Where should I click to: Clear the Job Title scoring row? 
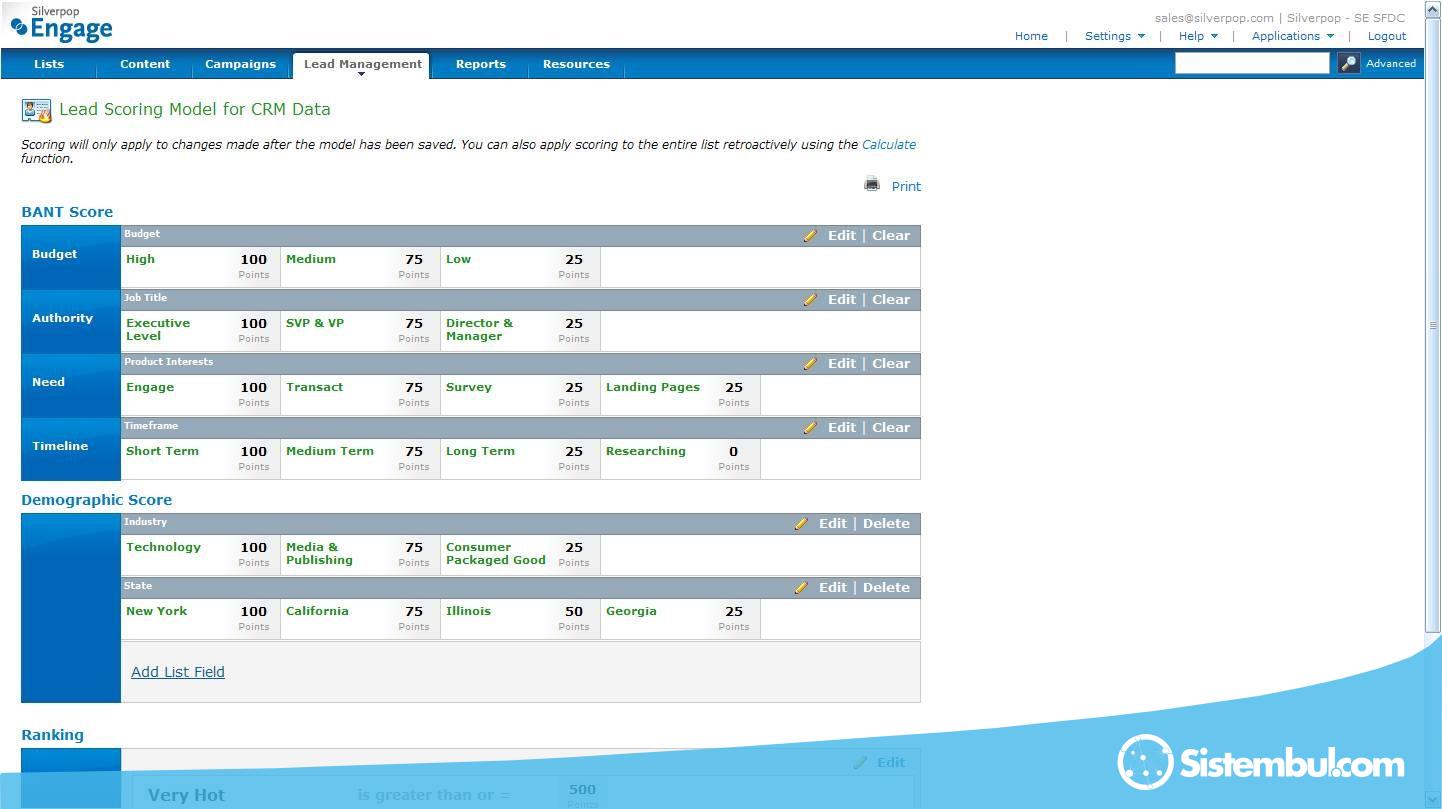coord(891,300)
